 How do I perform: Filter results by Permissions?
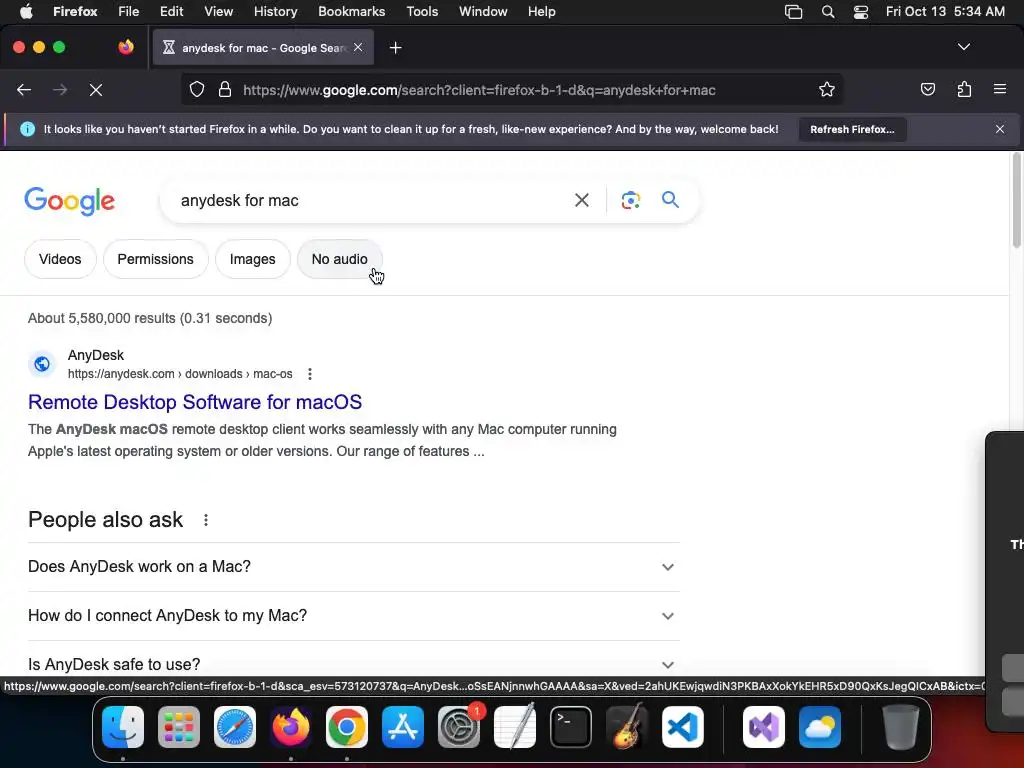[x=155, y=259]
